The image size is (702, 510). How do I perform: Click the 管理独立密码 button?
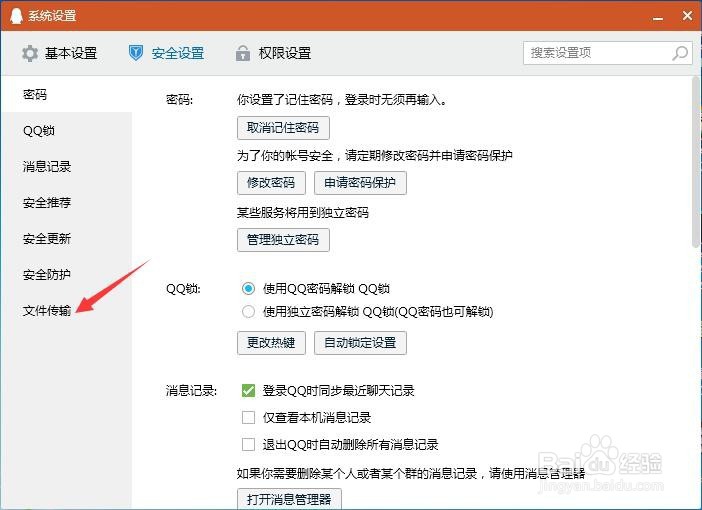283,240
